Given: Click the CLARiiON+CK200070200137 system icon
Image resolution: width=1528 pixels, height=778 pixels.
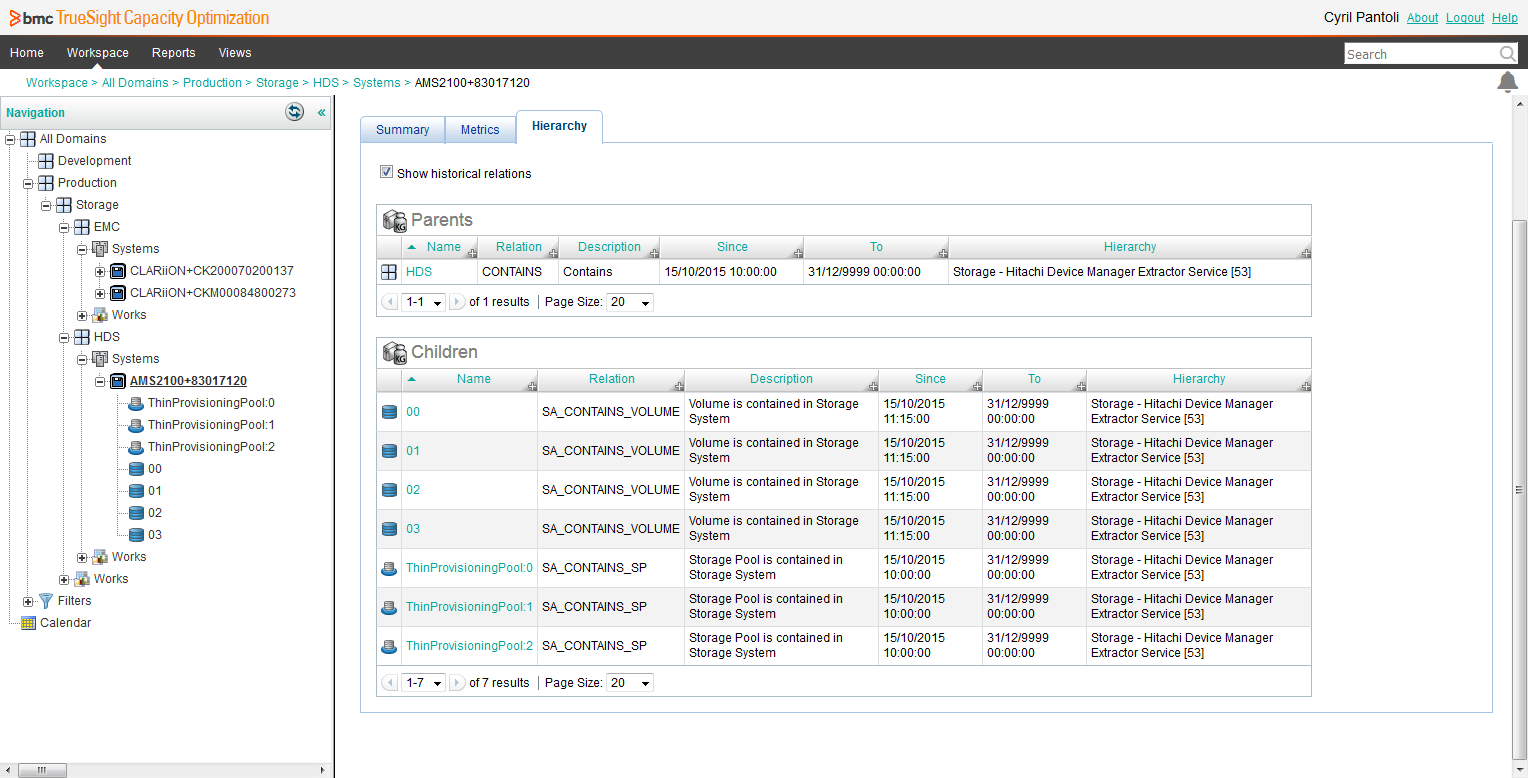Looking at the screenshot, I should [x=118, y=271].
